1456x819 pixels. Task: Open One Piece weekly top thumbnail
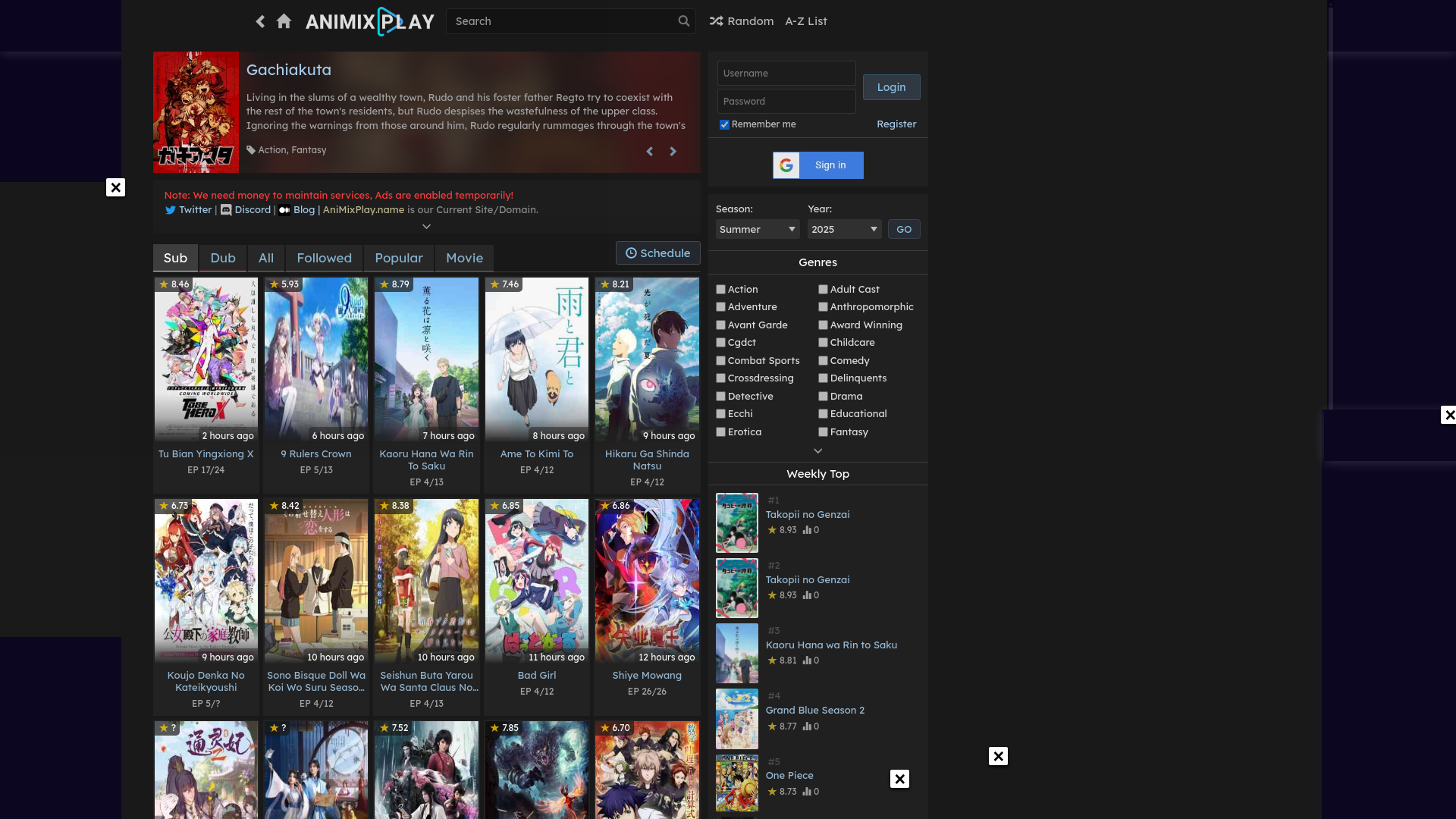coord(737,783)
